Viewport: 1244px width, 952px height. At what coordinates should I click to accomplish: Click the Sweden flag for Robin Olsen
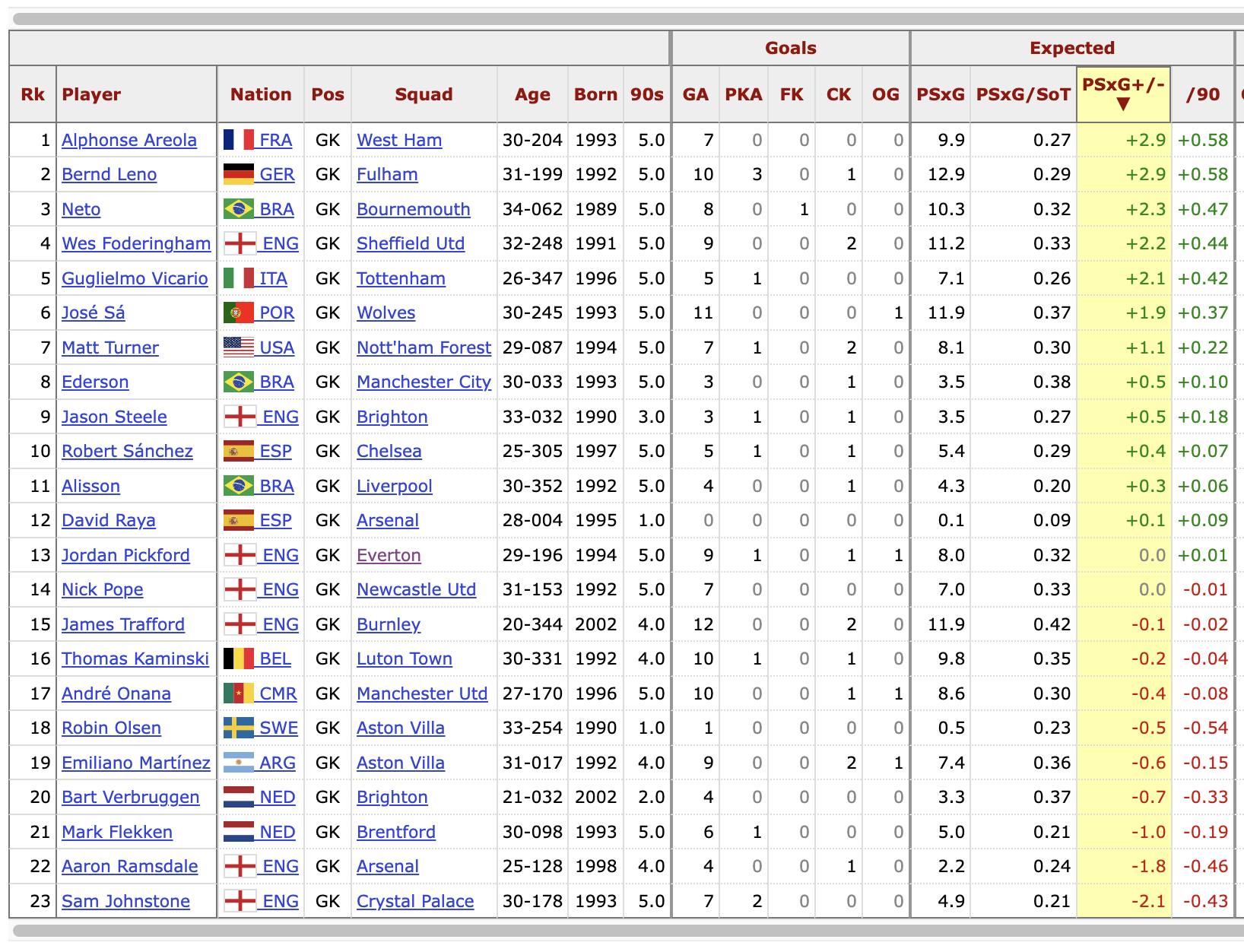239,728
